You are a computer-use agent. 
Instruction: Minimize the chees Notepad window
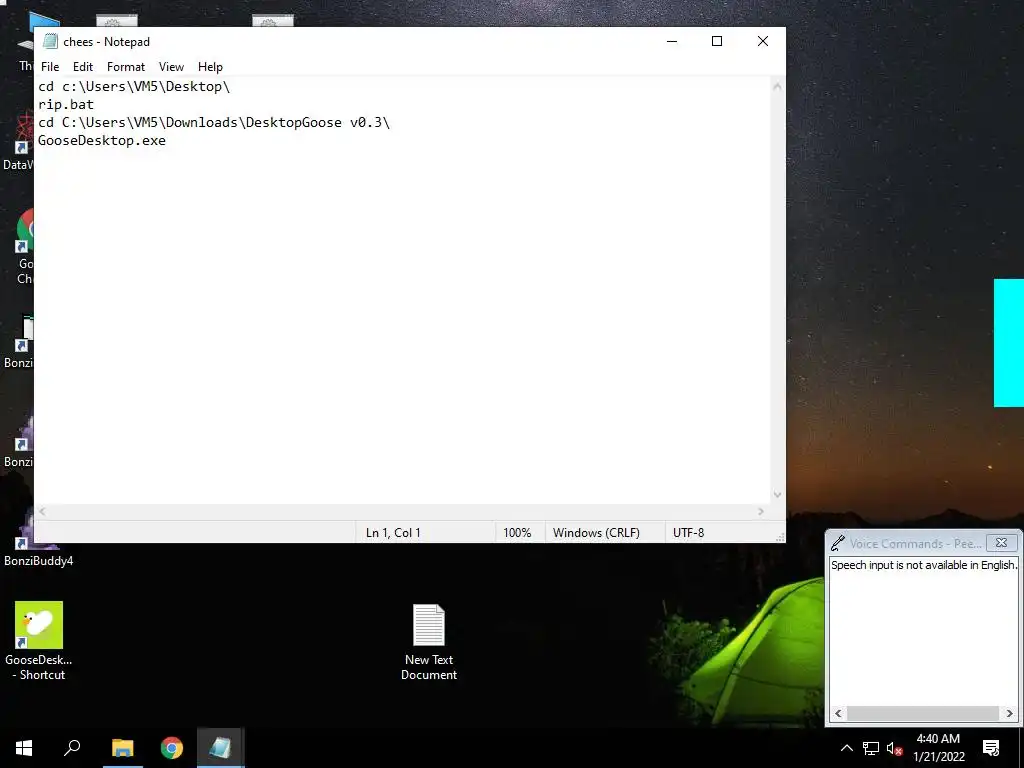coord(672,41)
